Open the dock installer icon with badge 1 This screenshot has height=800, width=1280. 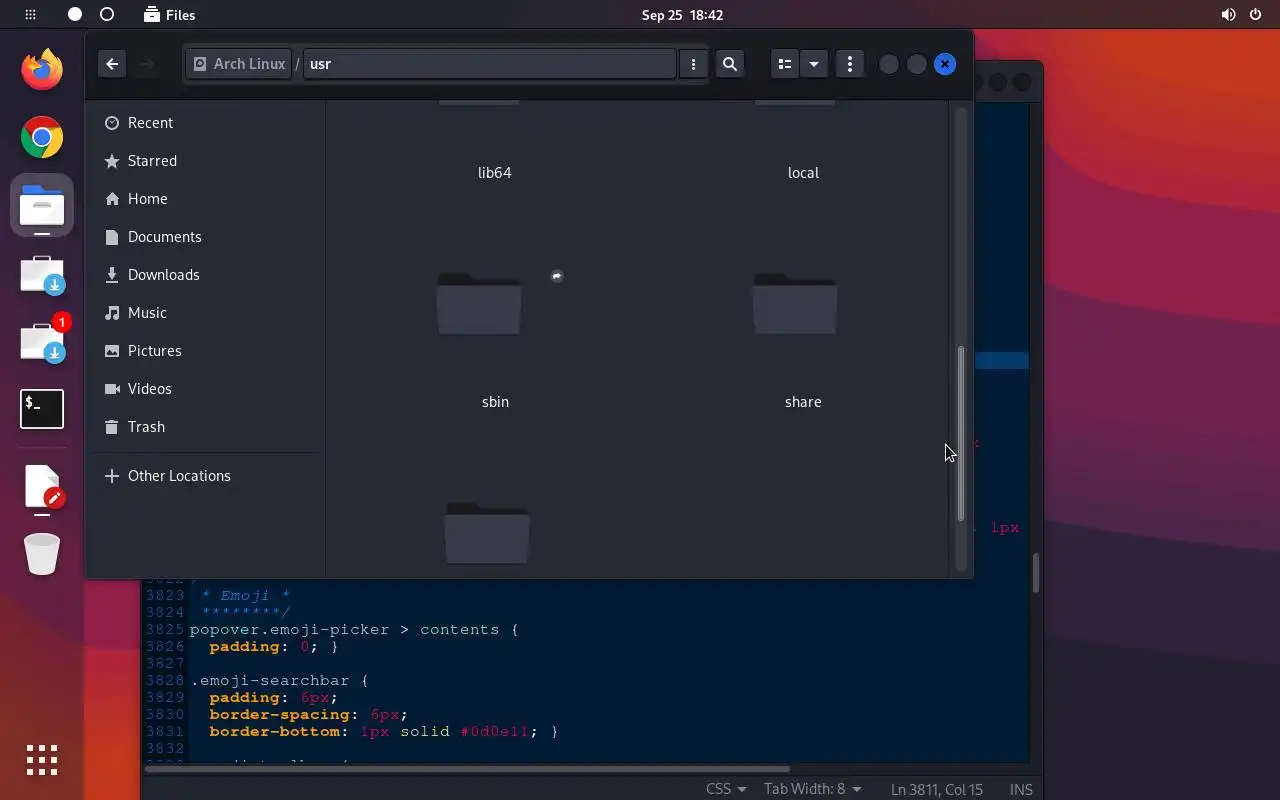pyautogui.click(x=44, y=340)
